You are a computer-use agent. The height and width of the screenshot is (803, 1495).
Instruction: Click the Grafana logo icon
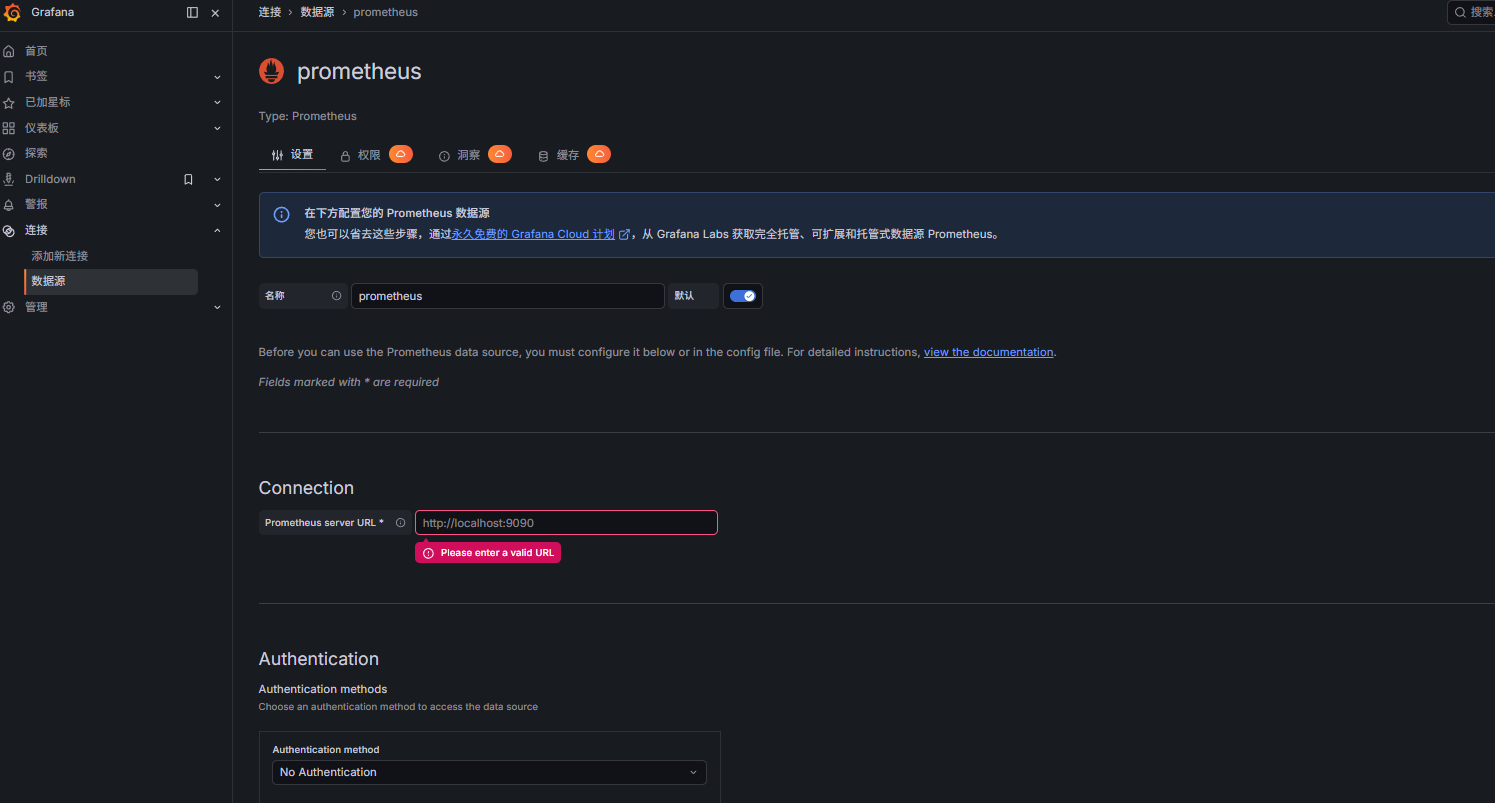[x=13, y=13]
